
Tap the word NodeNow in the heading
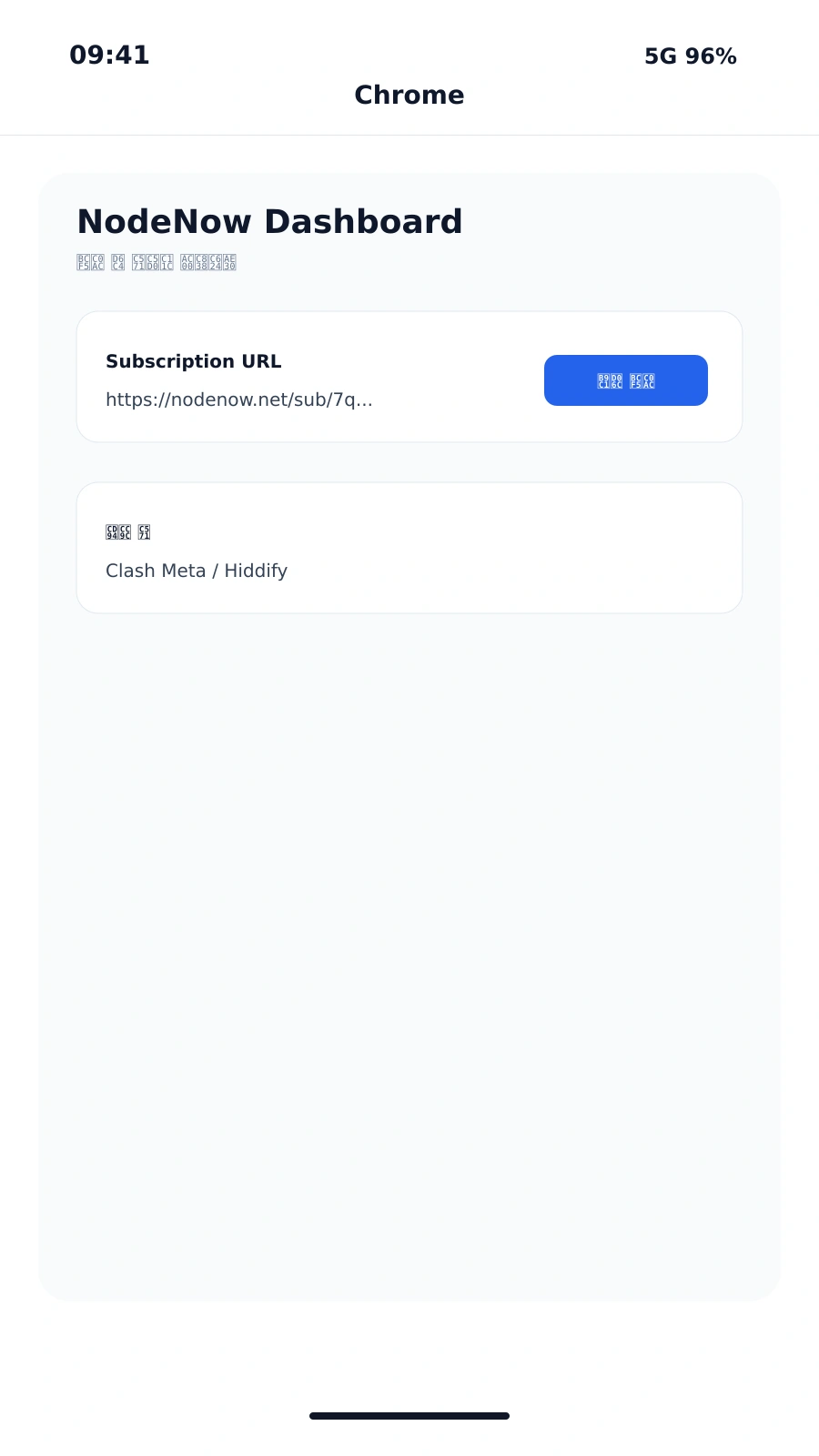coord(164,222)
